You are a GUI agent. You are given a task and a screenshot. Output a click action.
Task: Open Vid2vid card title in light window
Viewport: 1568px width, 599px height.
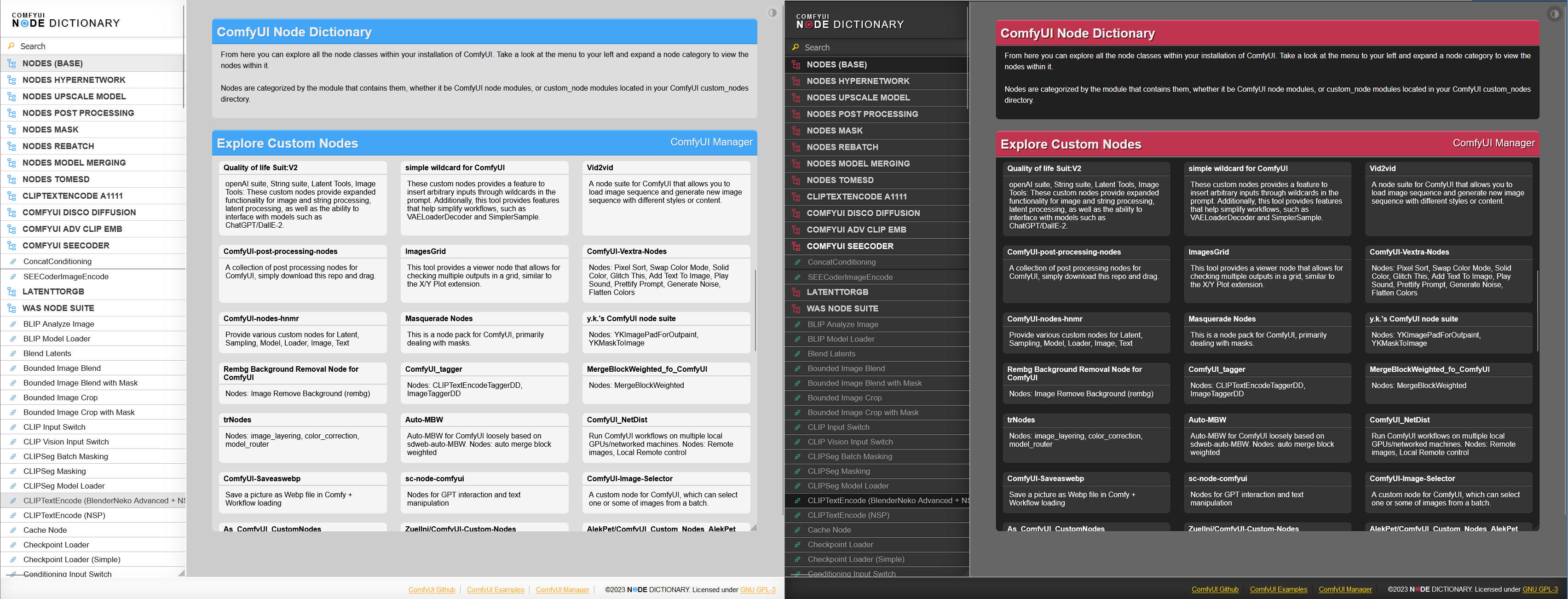(x=600, y=167)
